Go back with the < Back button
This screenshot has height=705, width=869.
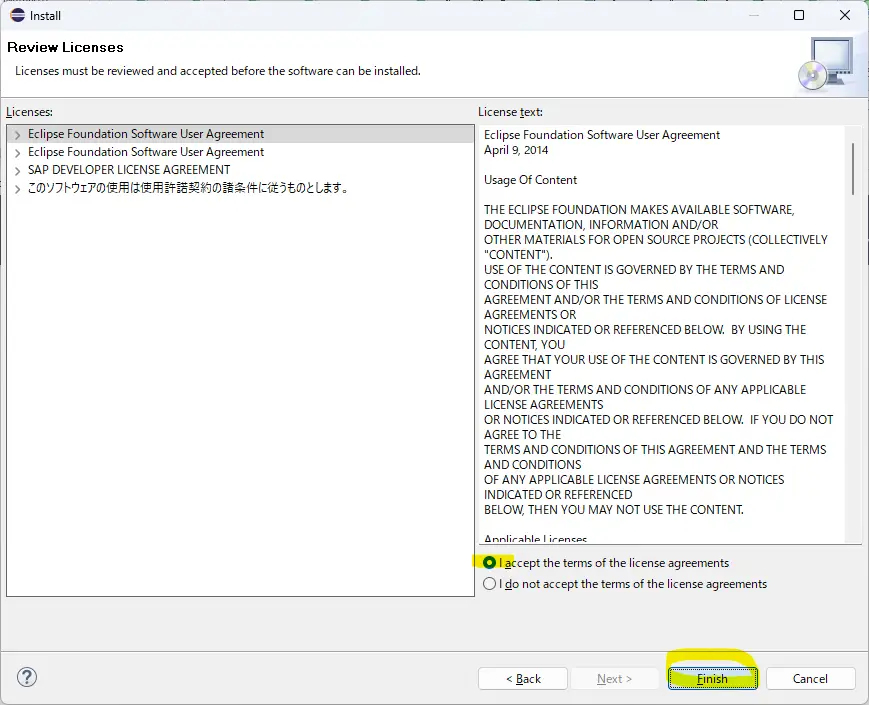(x=523, y=678)
